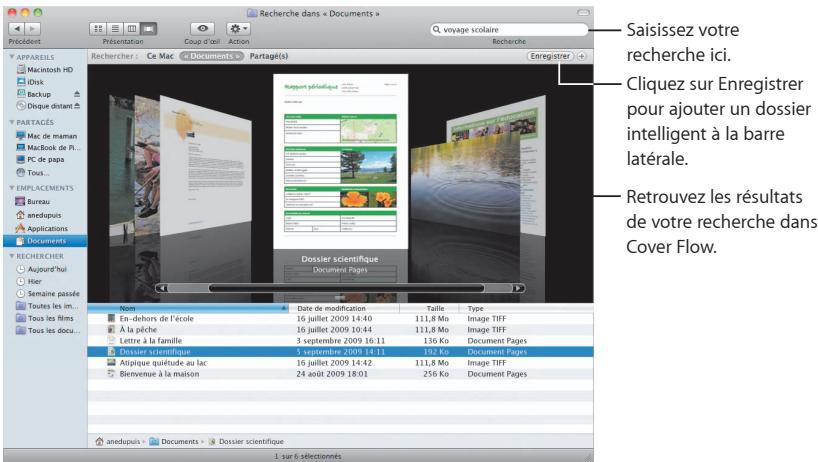This screenshot has width=818, height=462.
Task: Select the Ce Mac search scope
Action: (160, 56)
